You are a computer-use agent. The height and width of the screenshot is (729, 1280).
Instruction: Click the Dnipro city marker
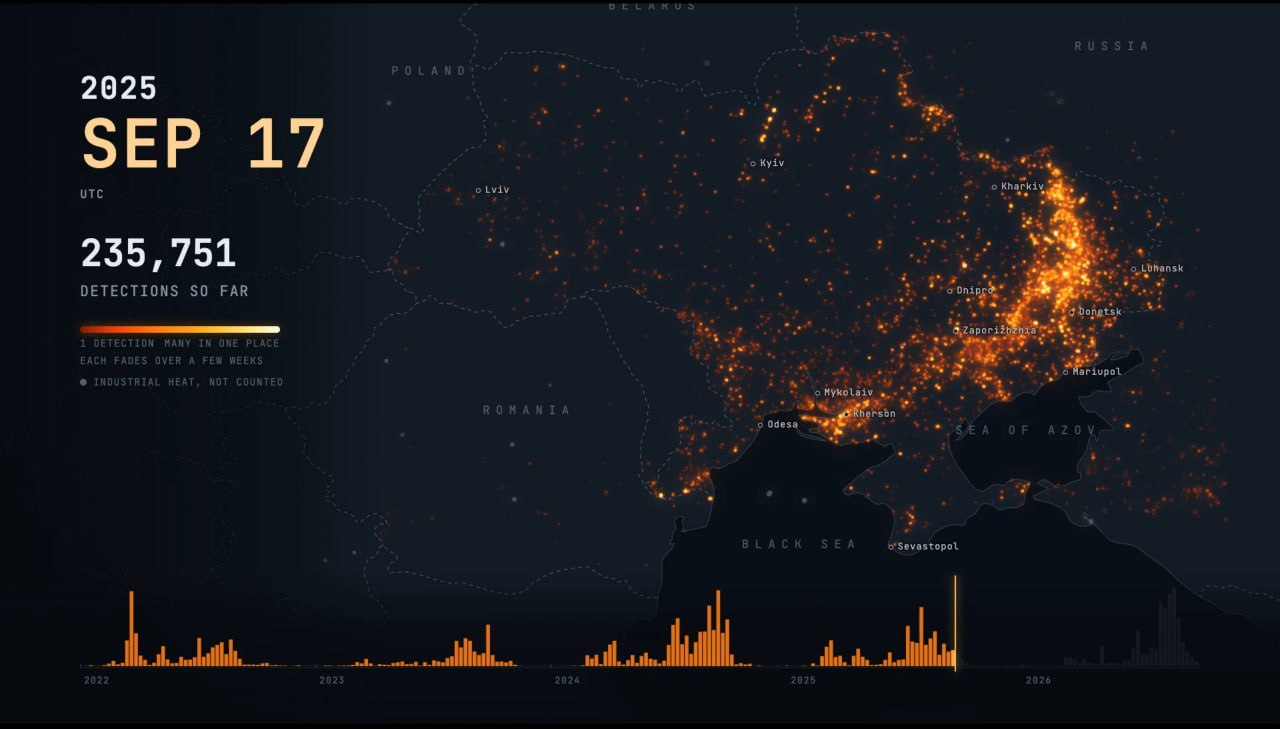[x=950, y=291]
